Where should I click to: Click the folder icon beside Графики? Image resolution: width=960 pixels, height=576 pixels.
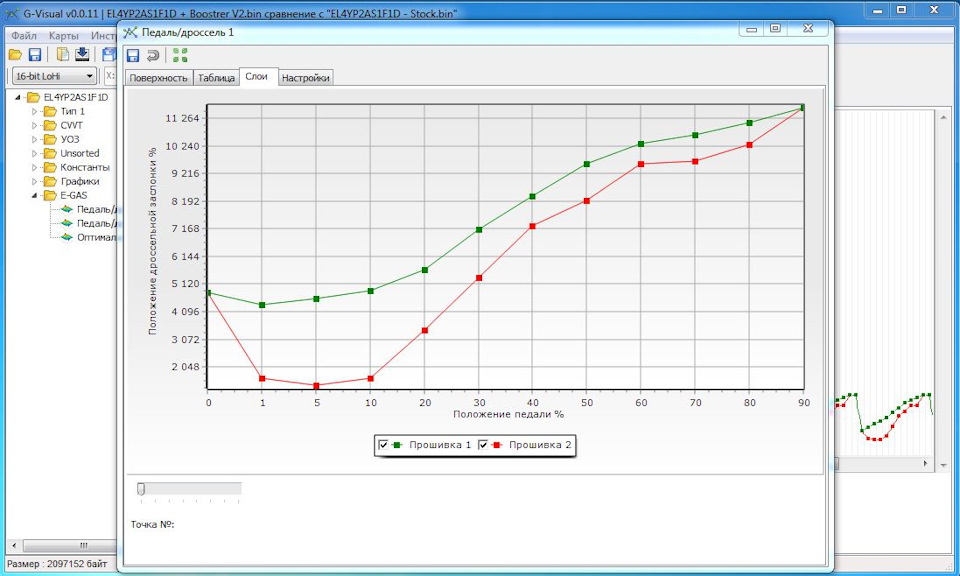(x=50, y=182)
